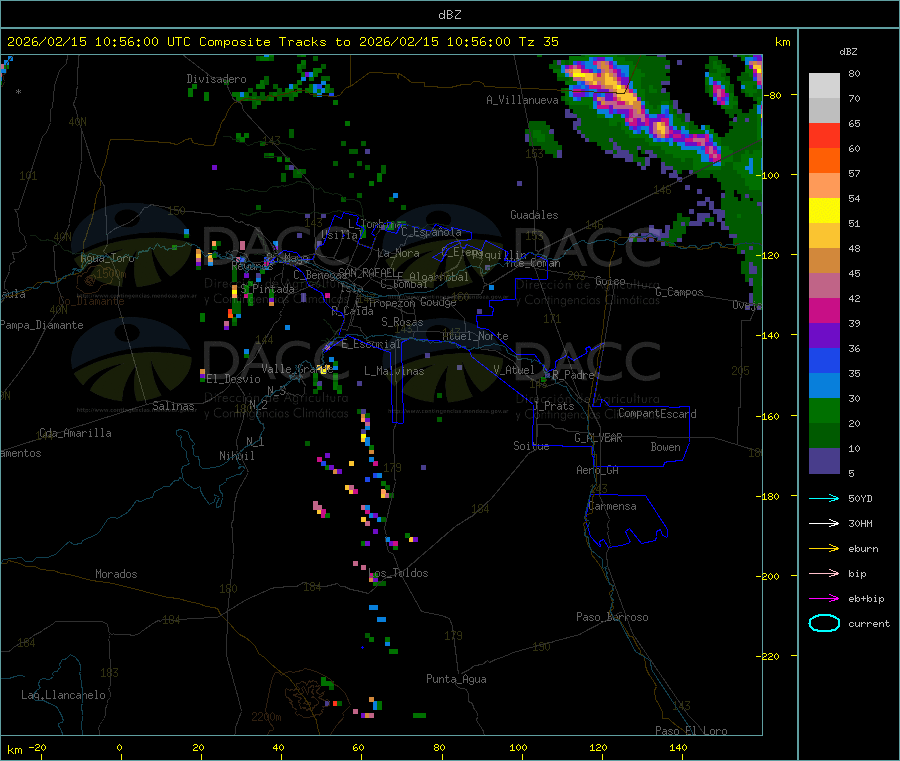Click the yellow eburn arrow legend icon
The image size is (900, 761).
tap(824, 549)
